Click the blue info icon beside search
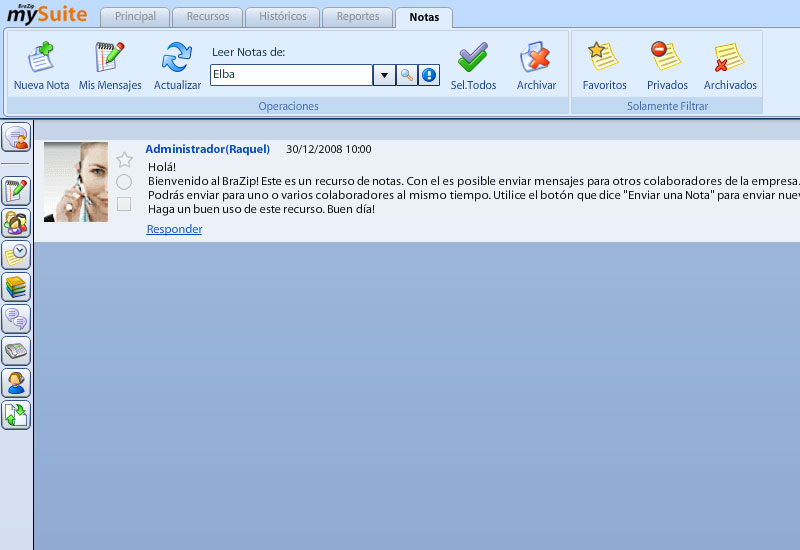800x550 pixels. [x=429, y=75]
